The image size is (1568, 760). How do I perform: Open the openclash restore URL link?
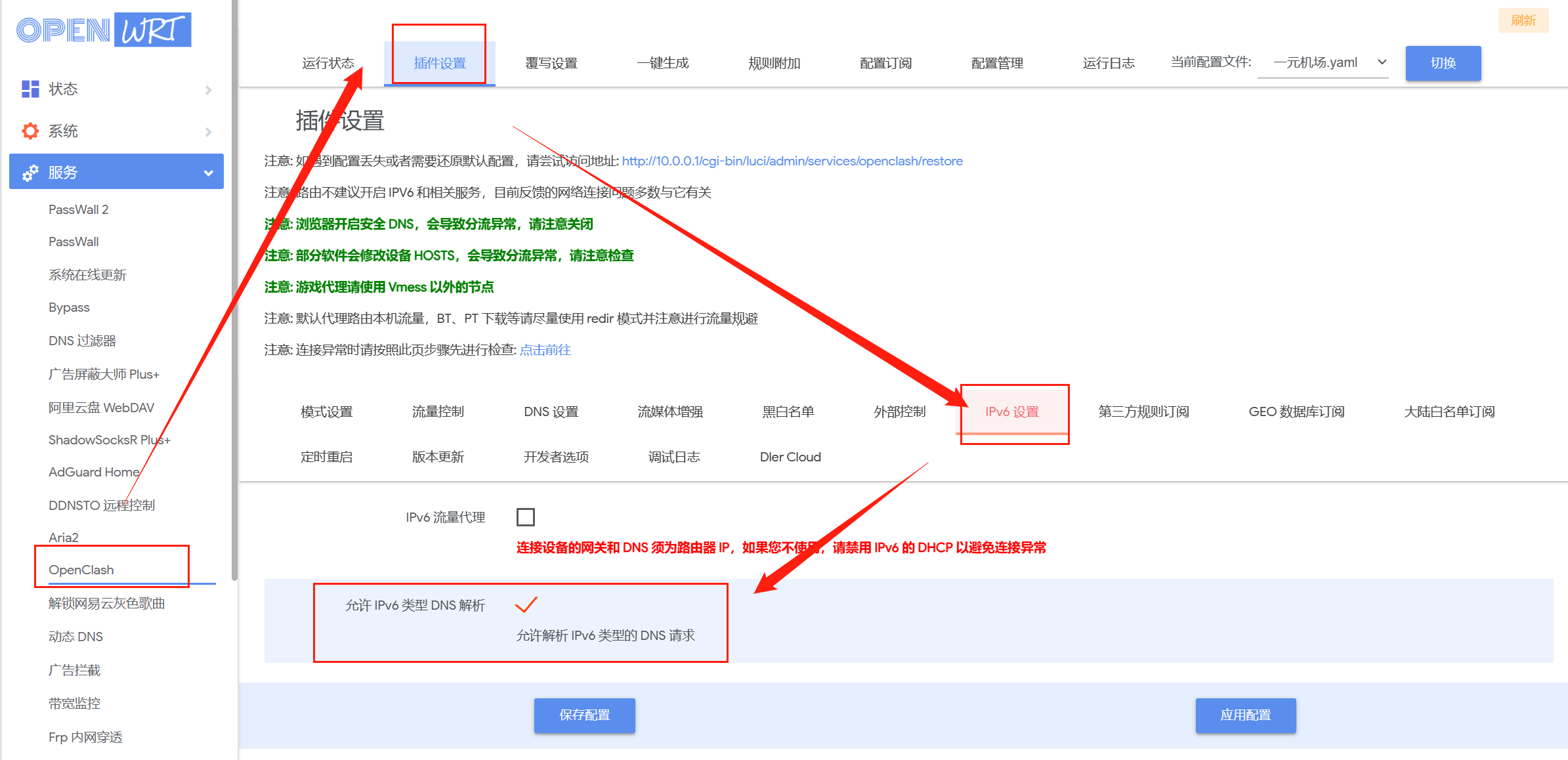pyautogui.click(x=792, y=161)
